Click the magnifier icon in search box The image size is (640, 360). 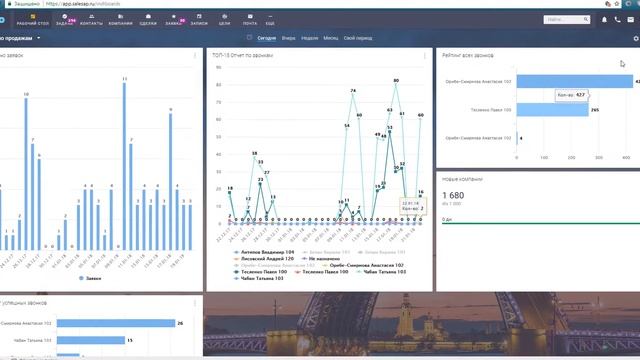pos(586,19)
